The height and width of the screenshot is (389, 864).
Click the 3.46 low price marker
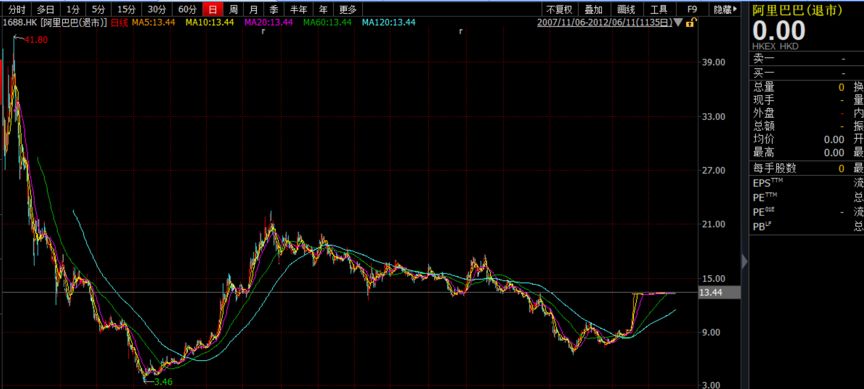[164, 381]
